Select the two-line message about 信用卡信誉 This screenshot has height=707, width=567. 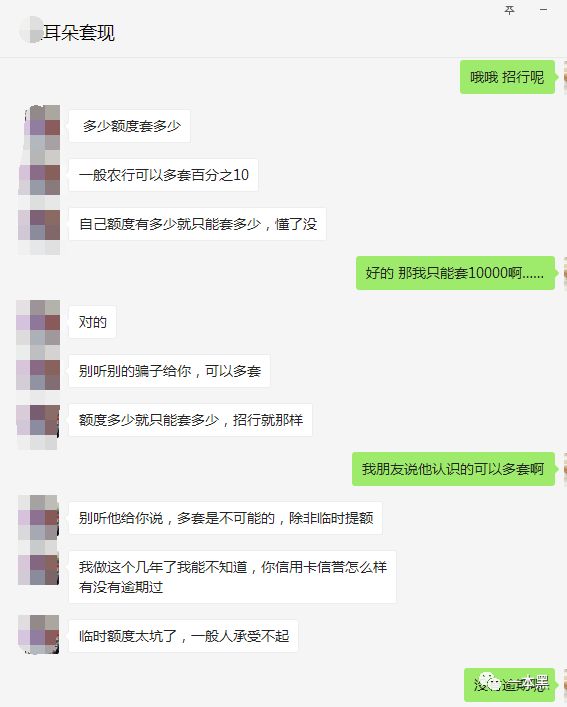(x=233, y=577)
